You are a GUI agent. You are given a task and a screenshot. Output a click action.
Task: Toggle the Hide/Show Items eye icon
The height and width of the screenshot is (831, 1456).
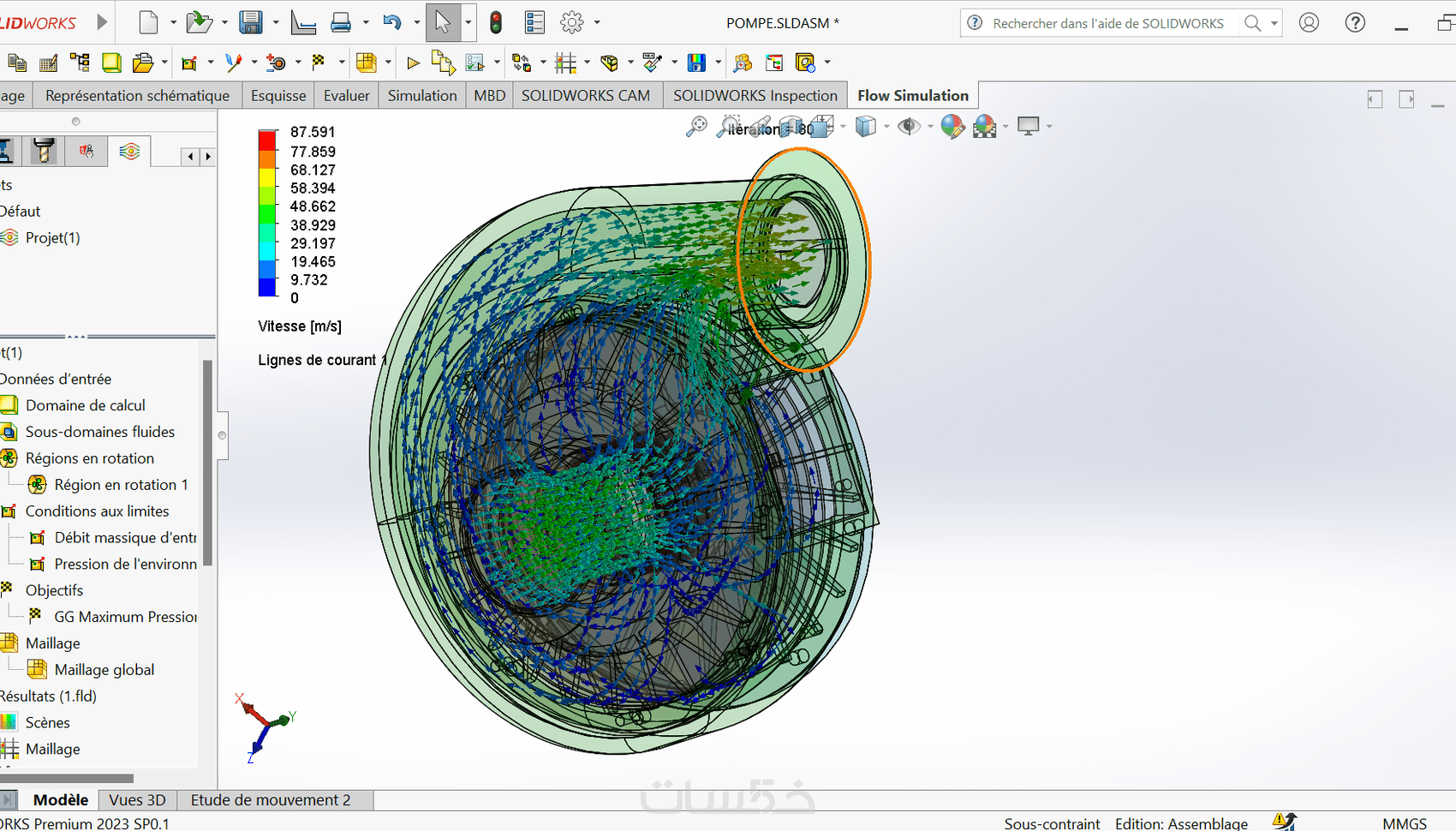point(908,127)
